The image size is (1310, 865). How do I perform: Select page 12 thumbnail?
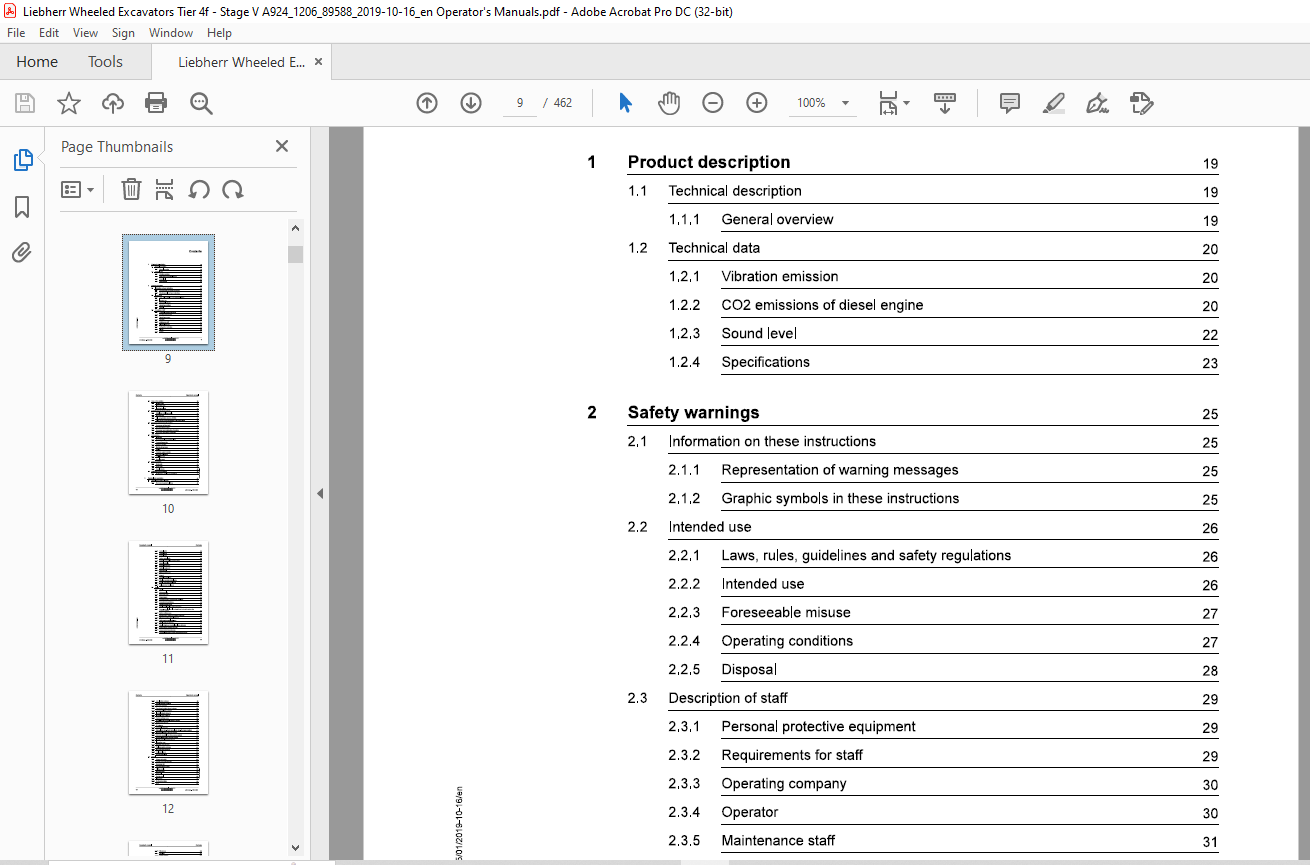pos(168,742)
